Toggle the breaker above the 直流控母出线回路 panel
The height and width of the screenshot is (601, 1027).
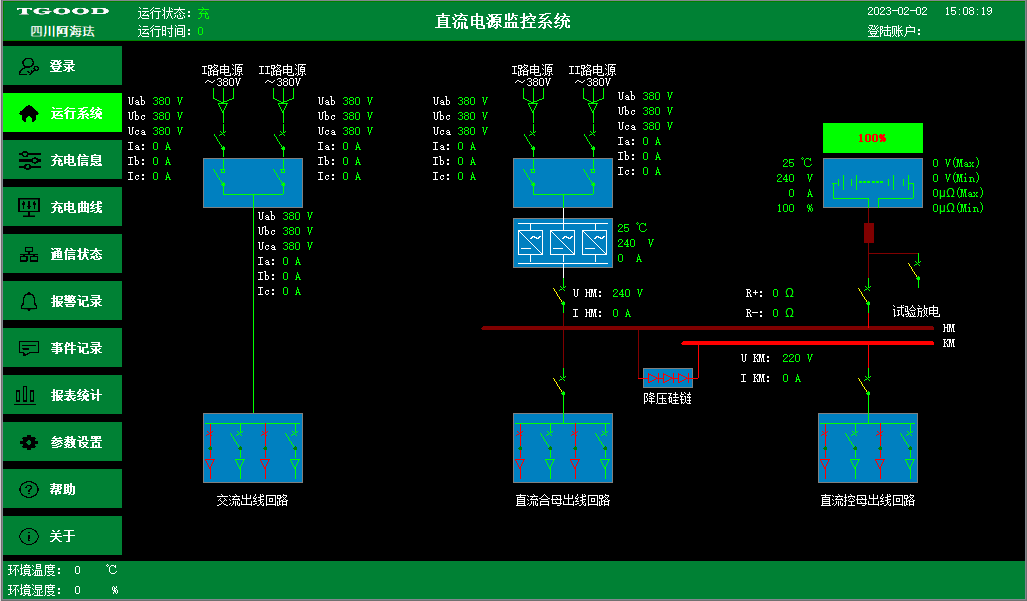click(x=864, y=381)
